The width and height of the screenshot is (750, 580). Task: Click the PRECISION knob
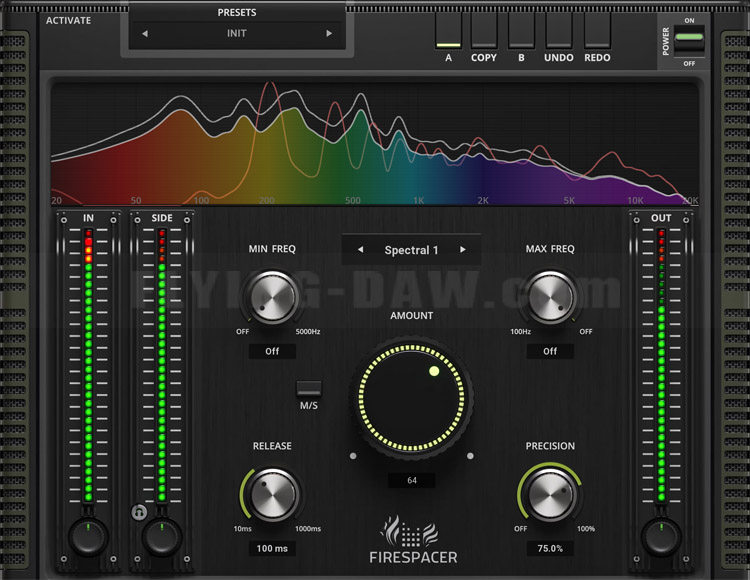click(550, 495)
